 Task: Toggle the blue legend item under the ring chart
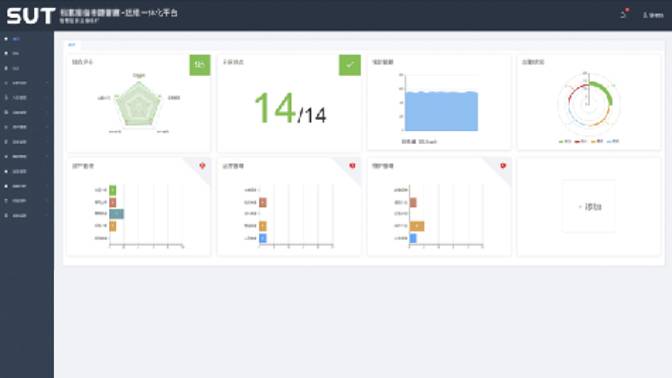pos(613,141)
